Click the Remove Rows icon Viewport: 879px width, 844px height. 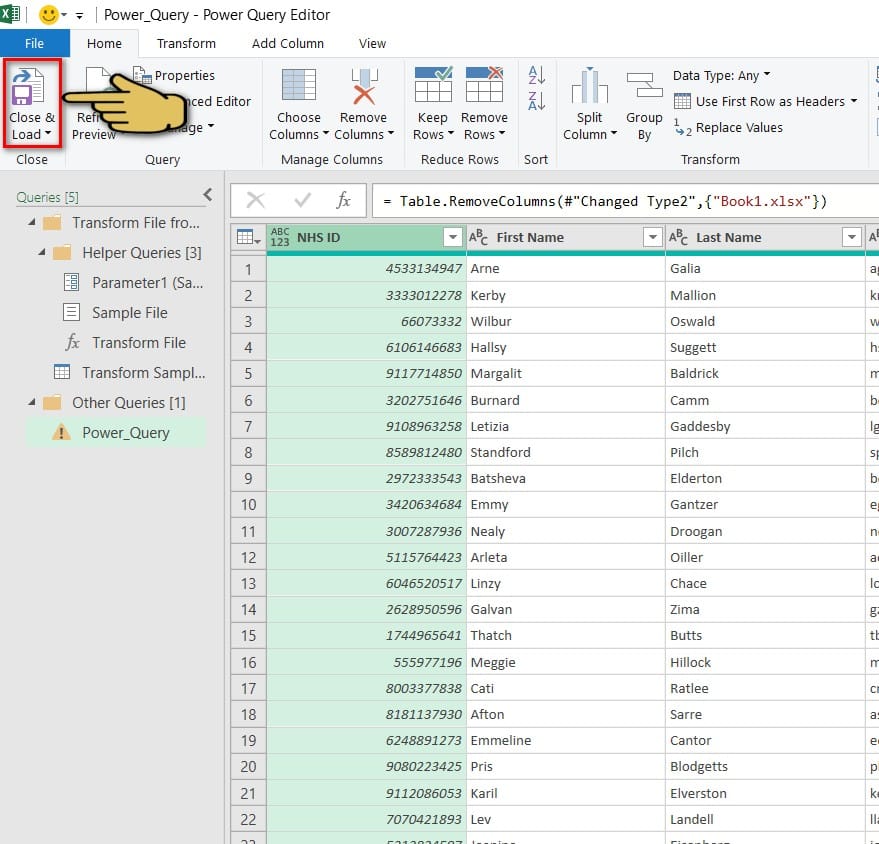484,84
